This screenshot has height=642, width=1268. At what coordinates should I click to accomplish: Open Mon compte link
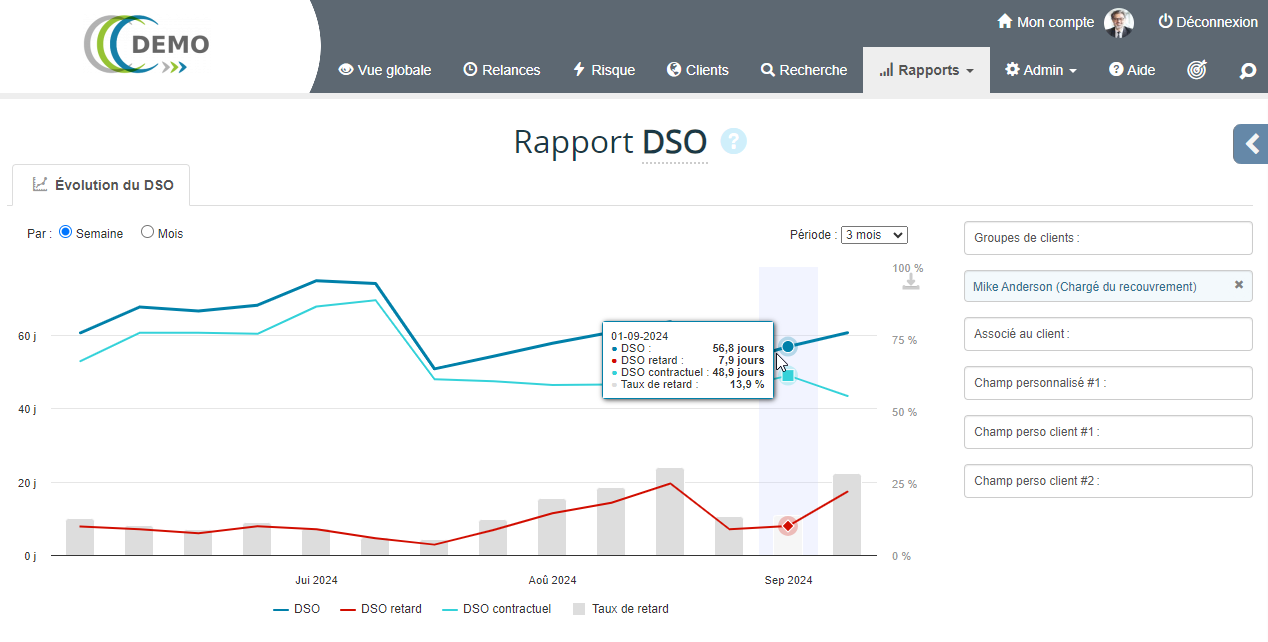coord(1046,22)
